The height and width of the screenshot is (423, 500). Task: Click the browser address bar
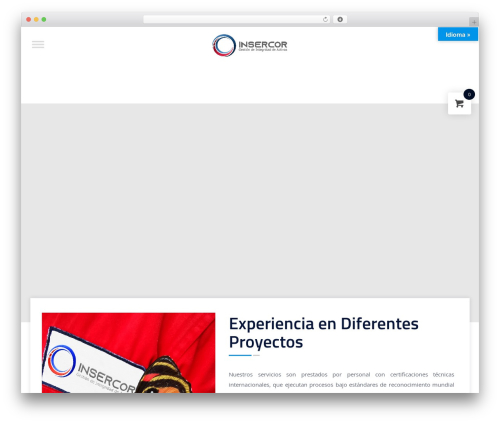click(x=236, y=20)
